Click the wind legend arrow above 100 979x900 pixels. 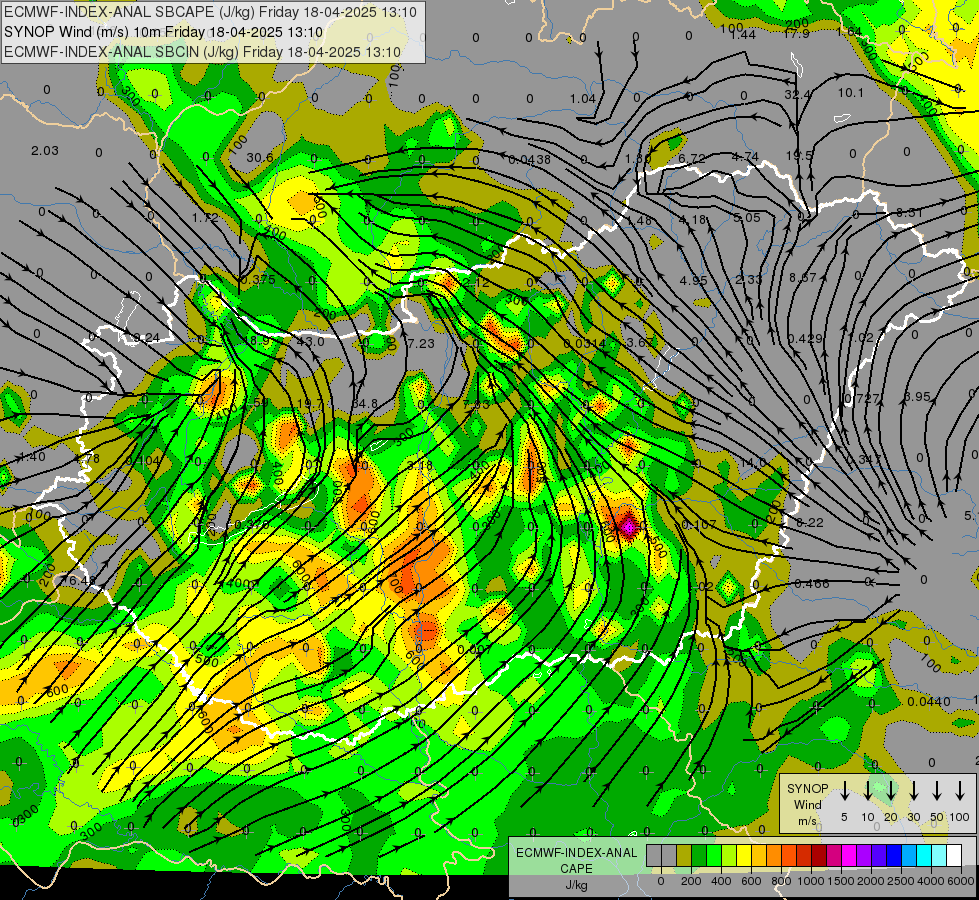pyautogui.click(x=960, y=791)
